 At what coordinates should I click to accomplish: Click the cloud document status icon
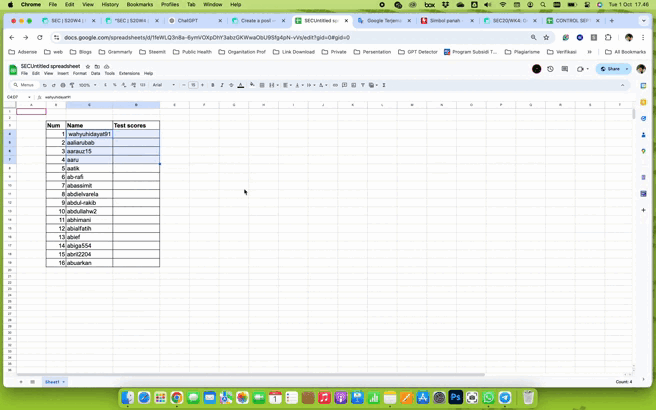tap(107, 67)
